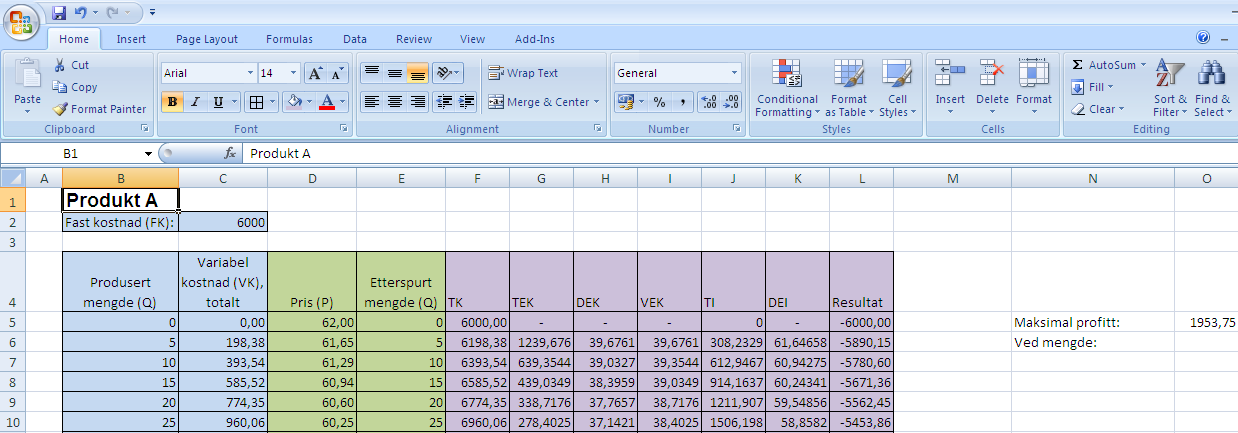Apply Accounting Number Format

click(625, 102)
